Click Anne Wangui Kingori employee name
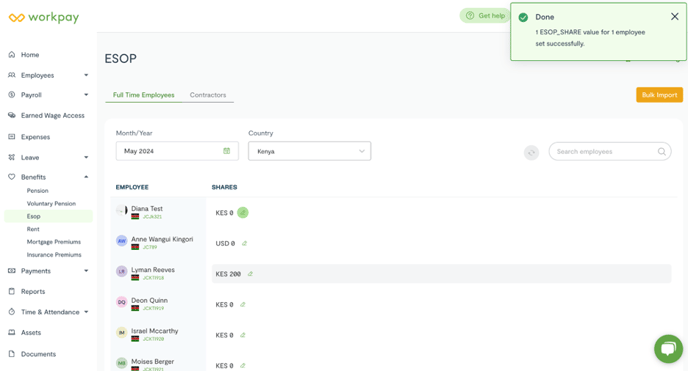This screenshot has width=688, height=371. (x=162, y=239)
